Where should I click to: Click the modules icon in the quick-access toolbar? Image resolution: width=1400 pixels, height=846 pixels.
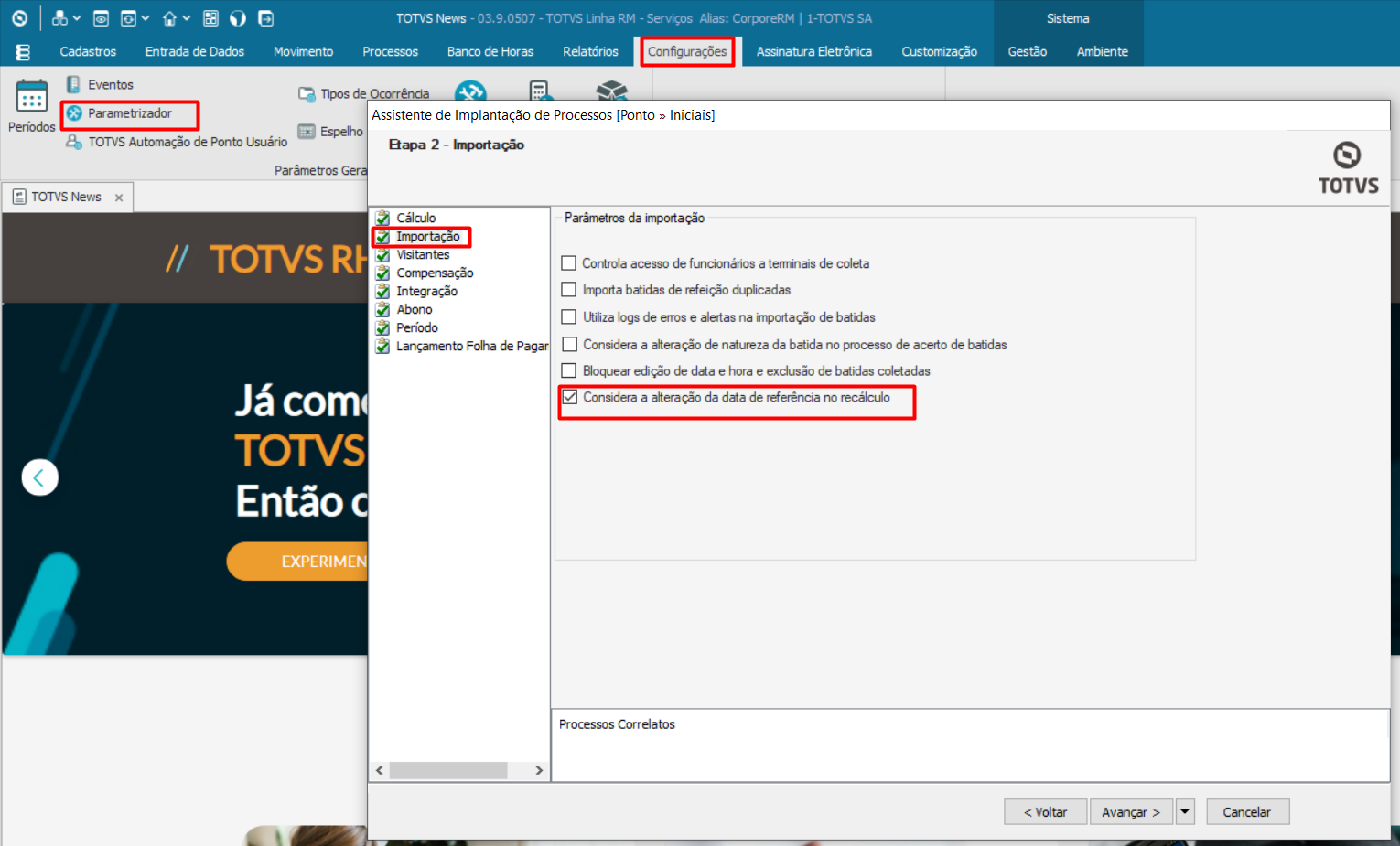tap(59, 18)
